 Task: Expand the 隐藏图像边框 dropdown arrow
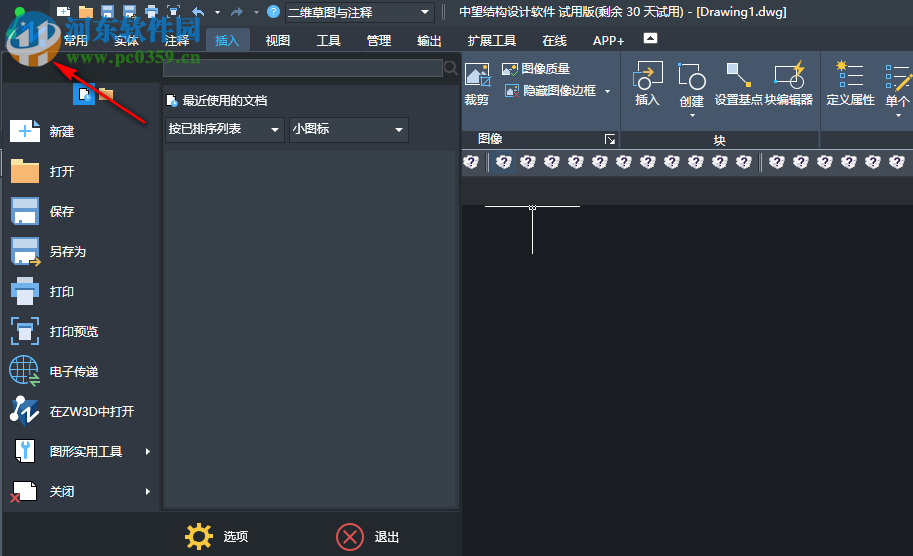[x=607, y=91]
